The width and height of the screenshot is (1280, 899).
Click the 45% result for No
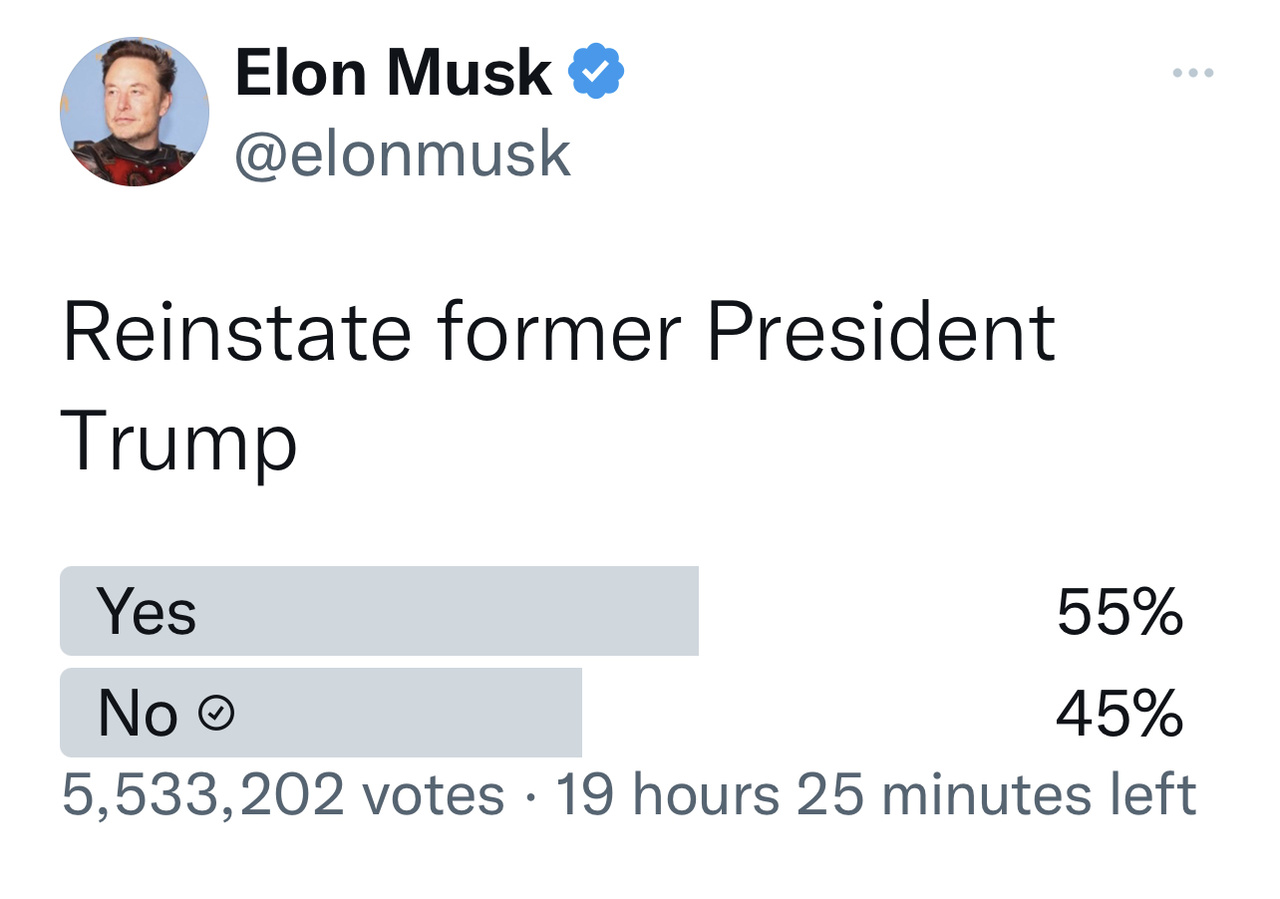pos(1120,714)
